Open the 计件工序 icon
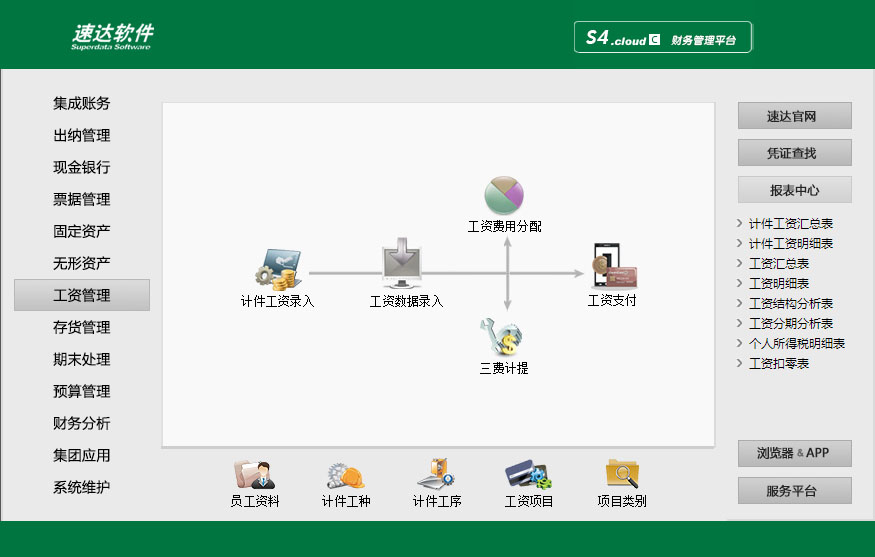875x557 pixels. [x=436, y=474]
